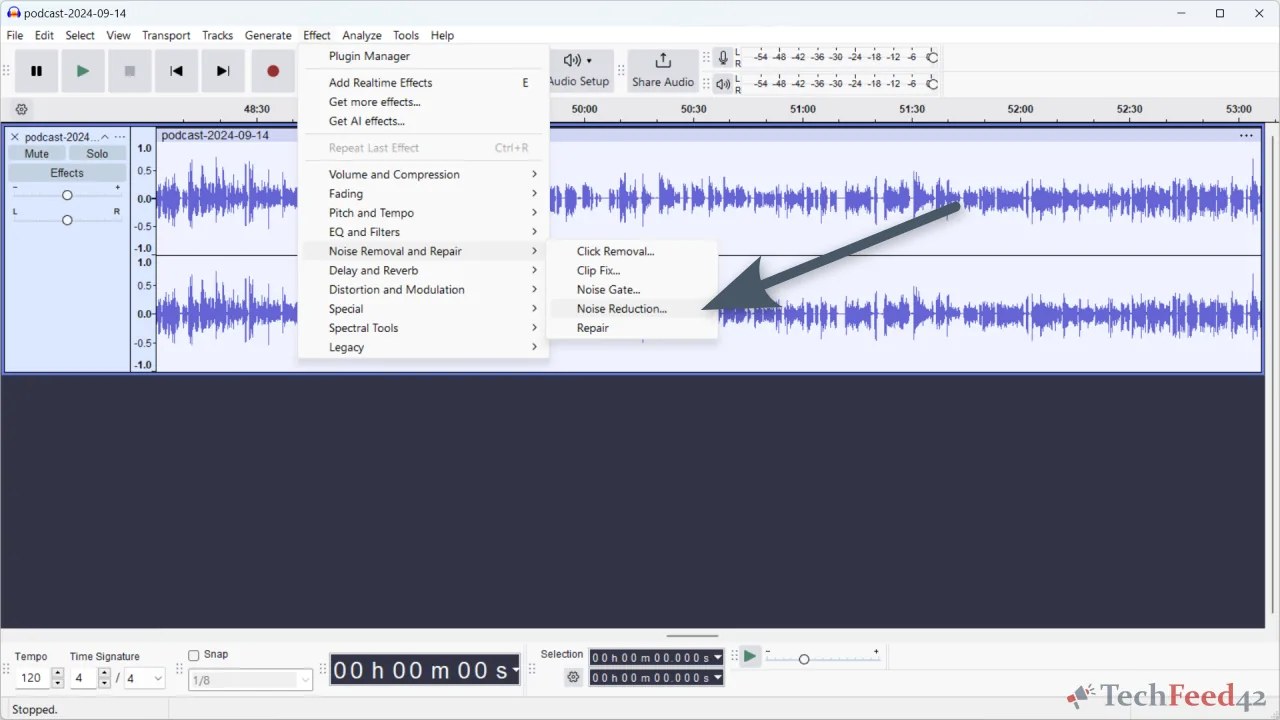Open the selection end time format dropdown
This screenshot has height=720, width=1280.
pos(718,678)
